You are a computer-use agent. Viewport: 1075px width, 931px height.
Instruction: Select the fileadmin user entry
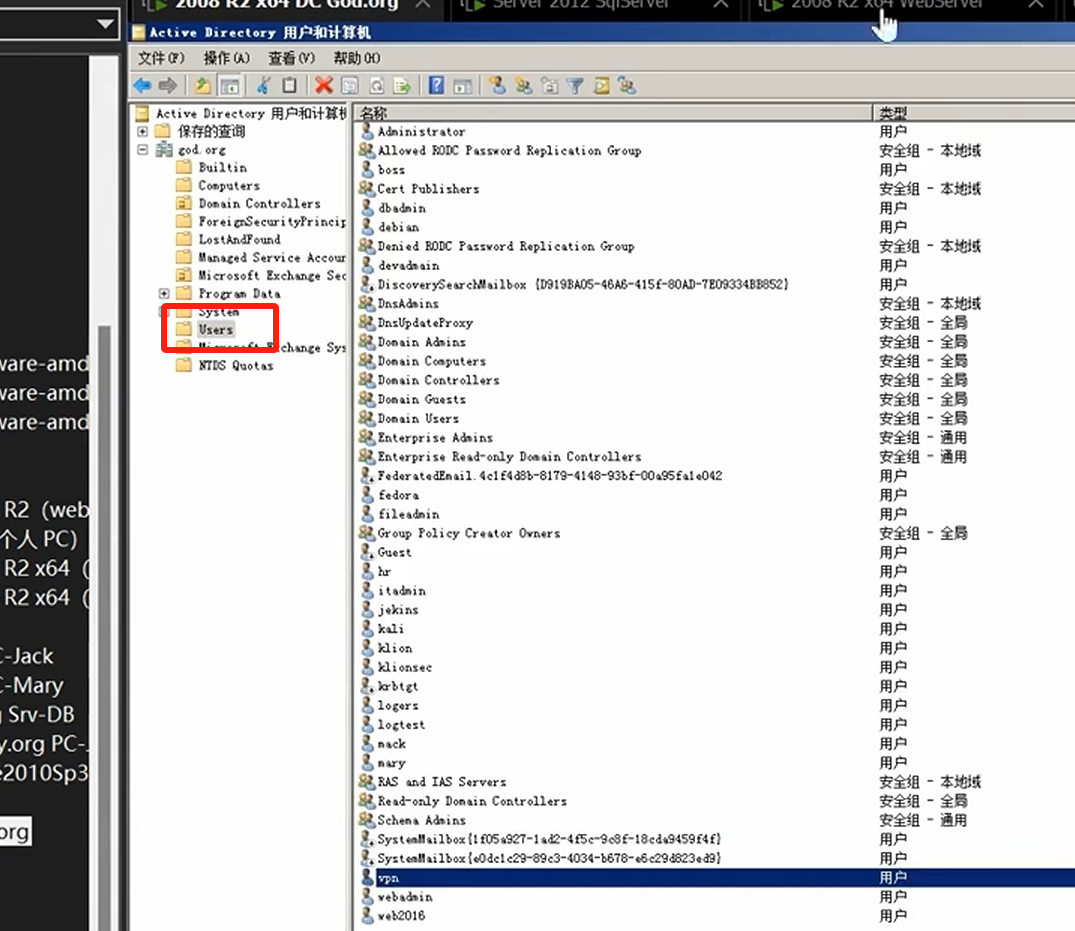(x=409, y=514)
